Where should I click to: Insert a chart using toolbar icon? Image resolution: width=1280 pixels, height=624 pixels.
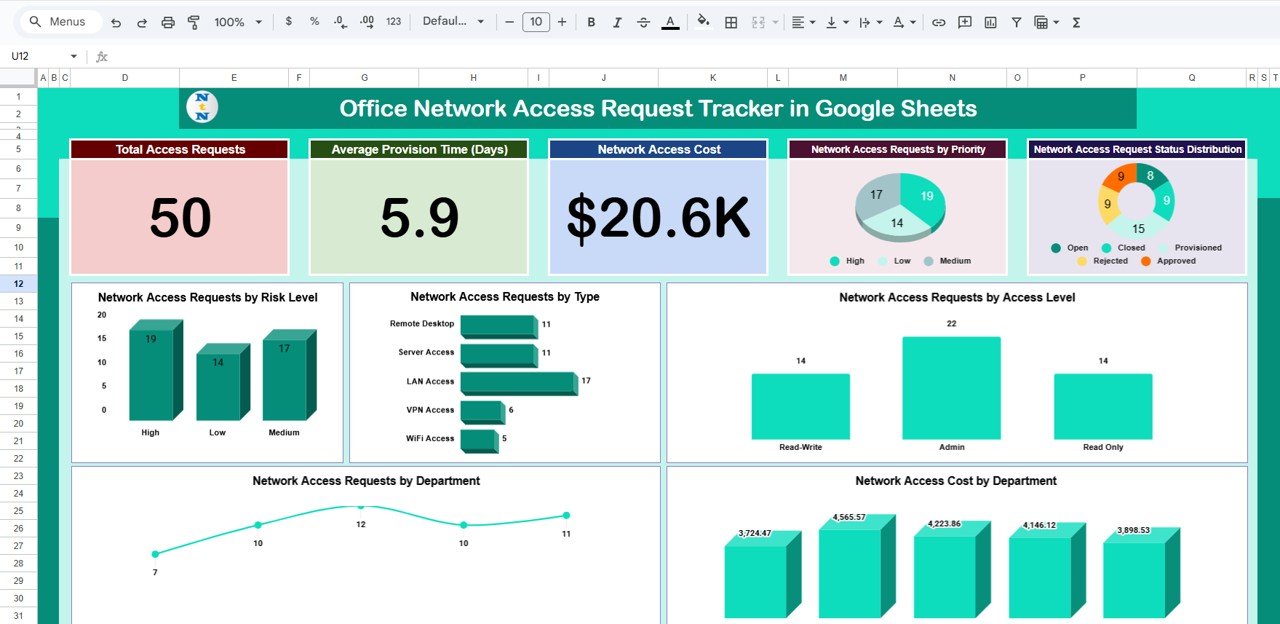point(990,22)
